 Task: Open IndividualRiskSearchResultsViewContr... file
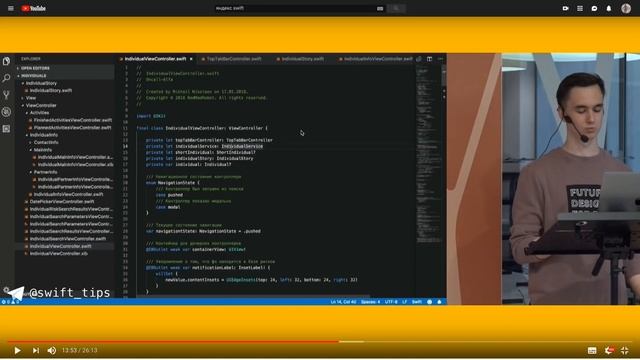pos(71,209)
